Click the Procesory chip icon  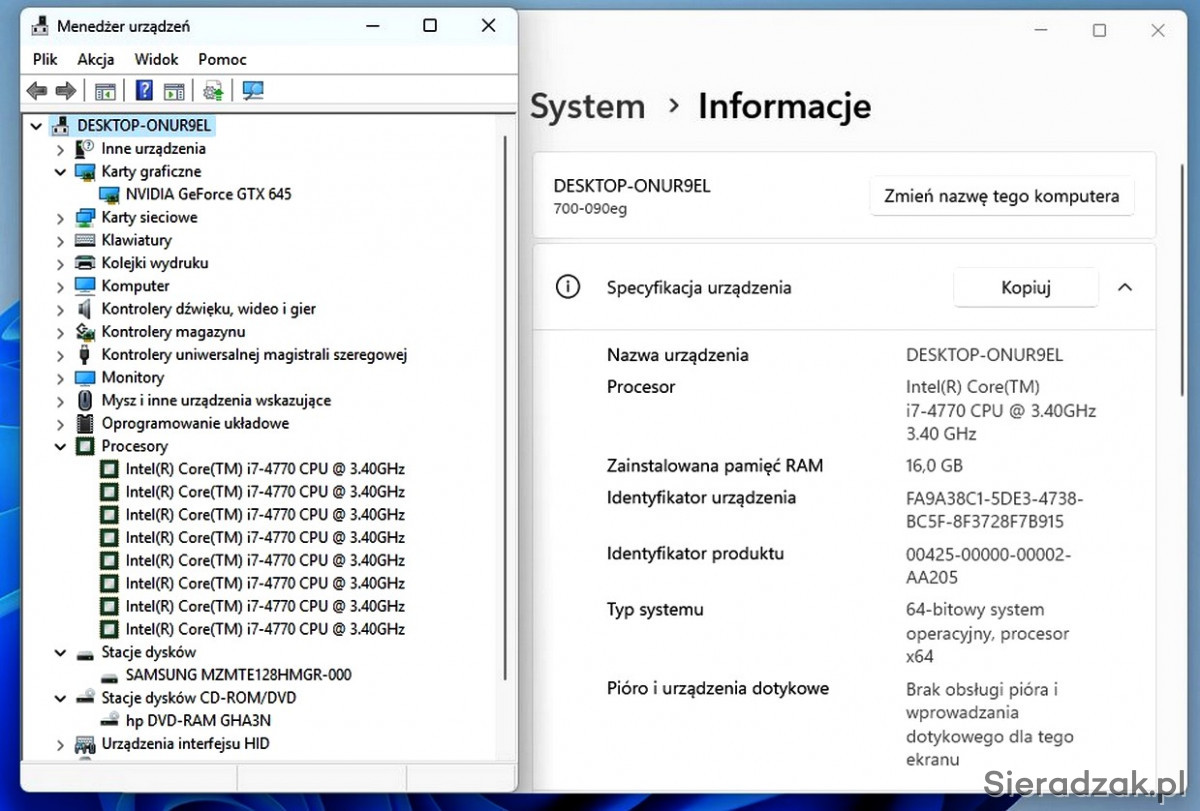(x=85, y=446)
